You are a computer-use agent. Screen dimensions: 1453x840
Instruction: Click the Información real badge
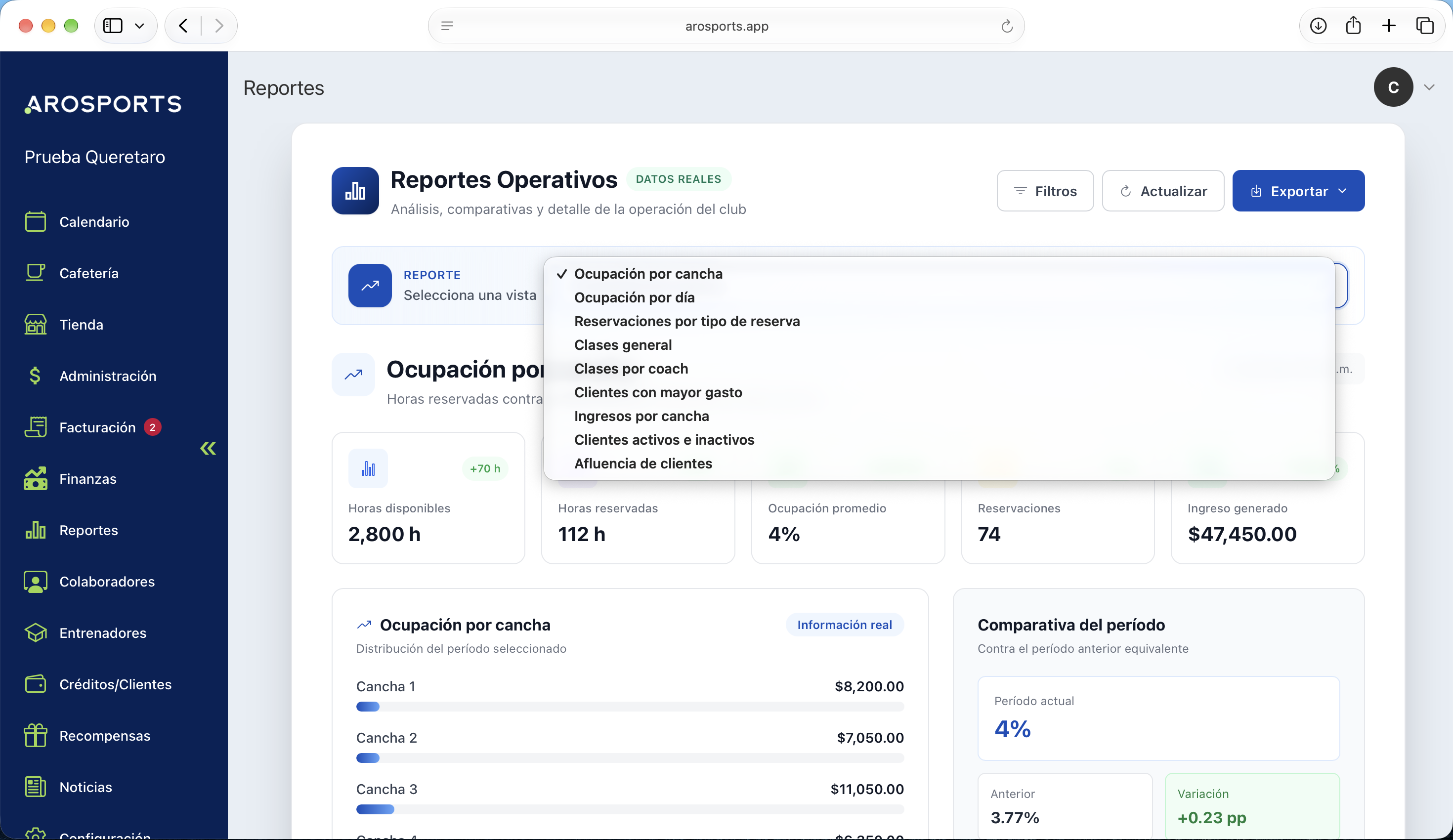[844, 625]
